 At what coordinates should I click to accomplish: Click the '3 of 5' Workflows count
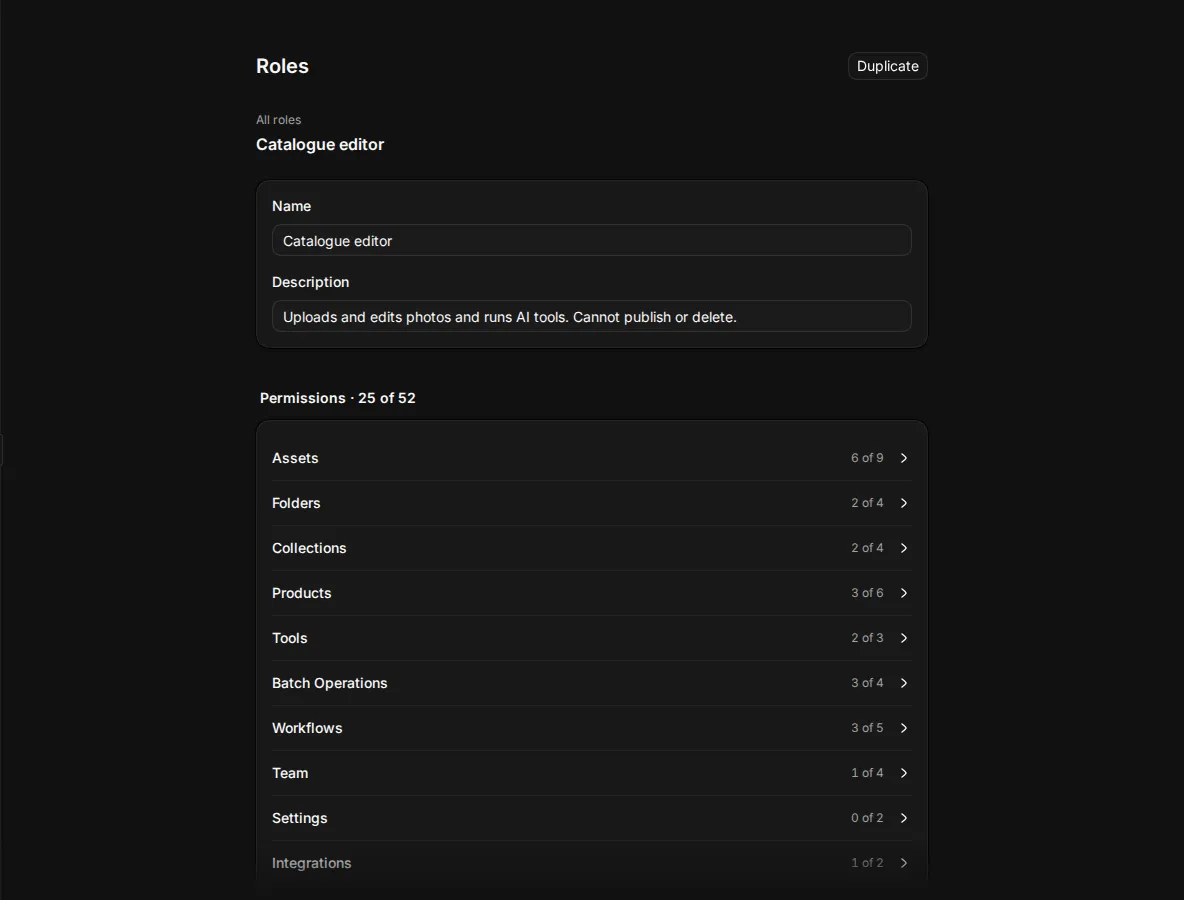(867, 728)
